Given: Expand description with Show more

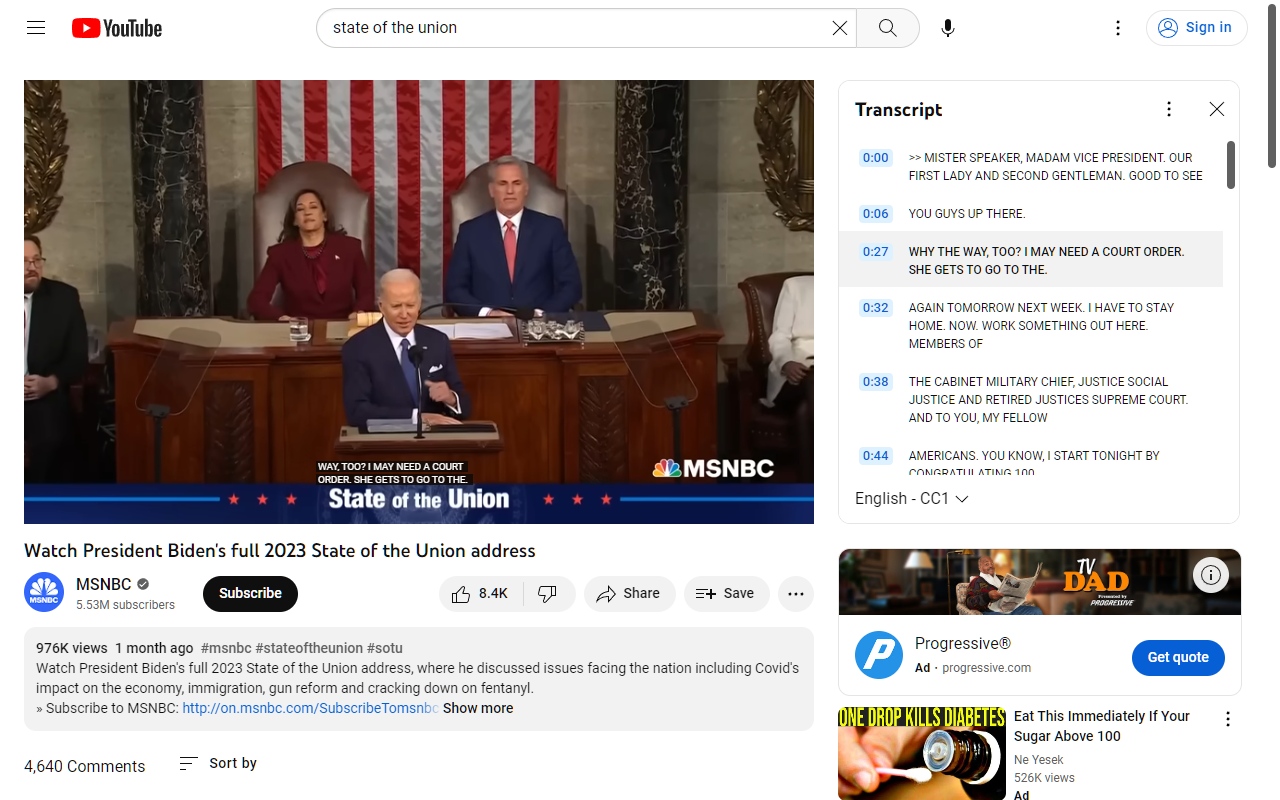Looking at the screenshot, I should [x=478, y=708].
